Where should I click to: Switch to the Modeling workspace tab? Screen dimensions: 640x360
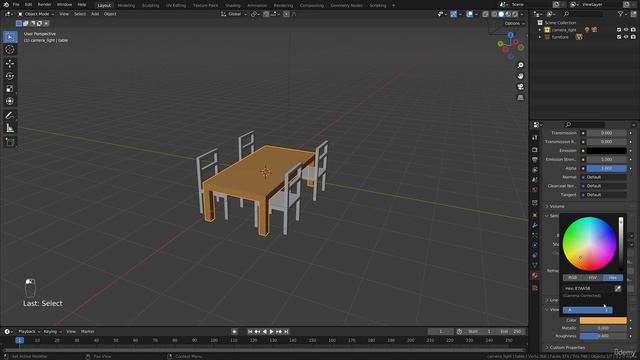click(126, 6)
